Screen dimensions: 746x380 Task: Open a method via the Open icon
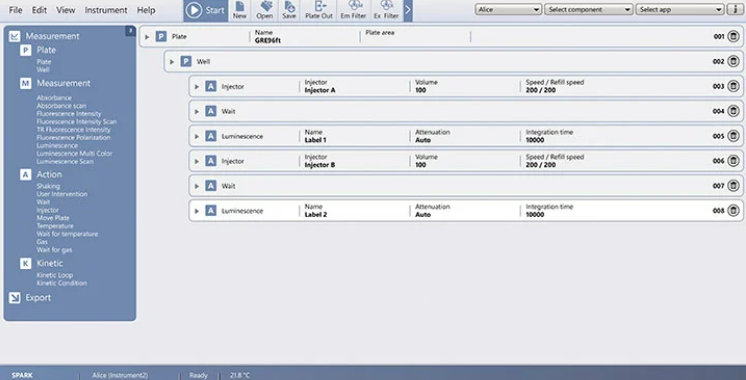265,10
